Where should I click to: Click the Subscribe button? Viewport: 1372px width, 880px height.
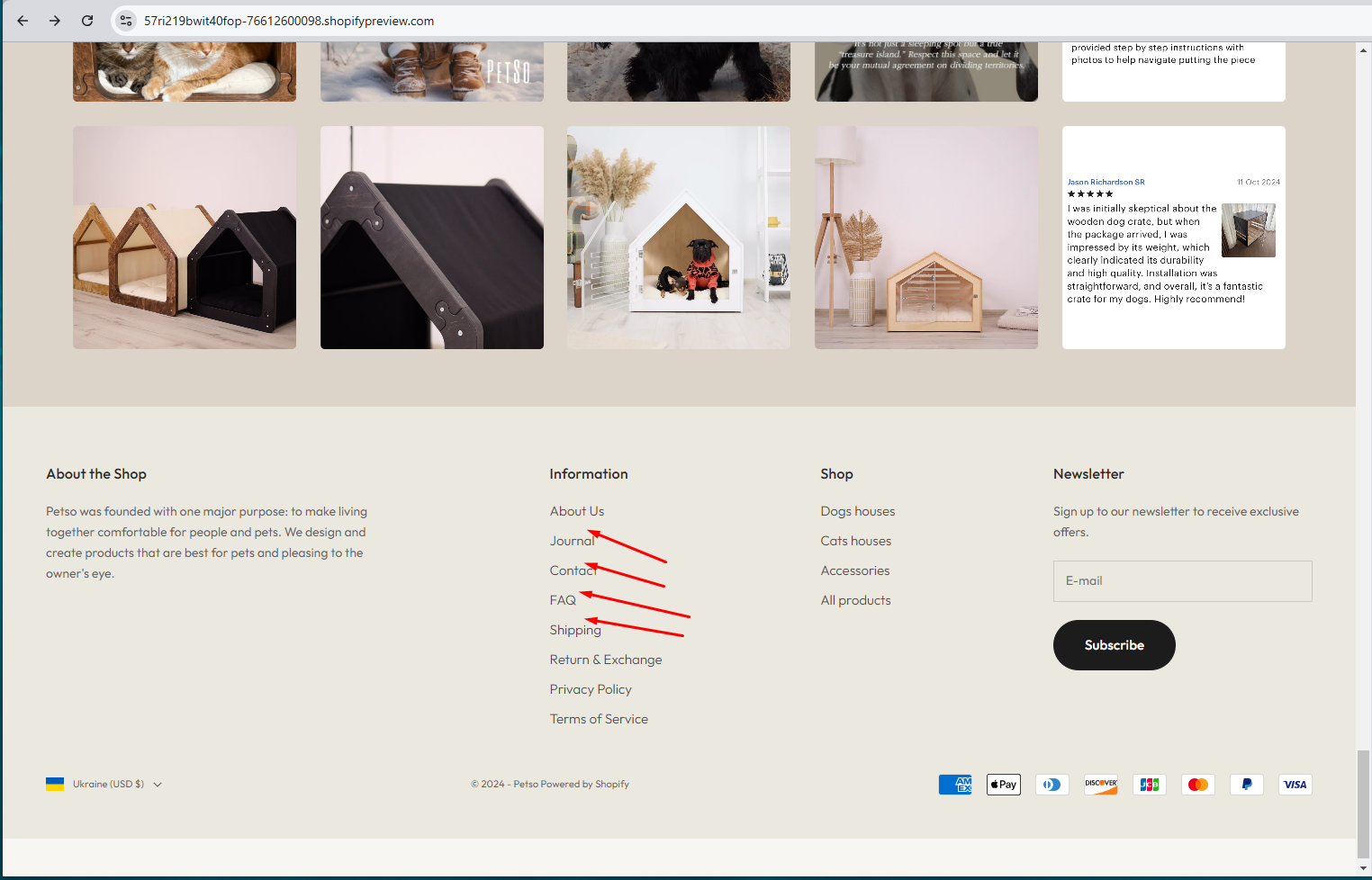pyautogui.click(x=1115, y=645)
